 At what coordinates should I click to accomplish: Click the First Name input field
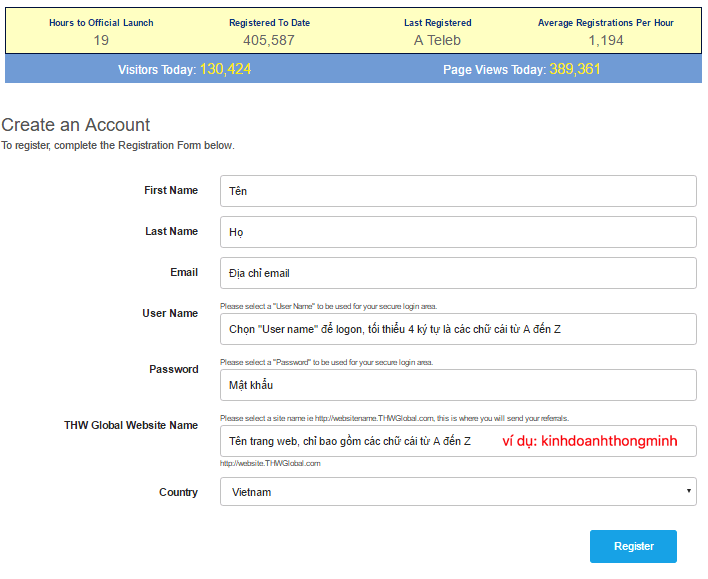tap(458, 191)
